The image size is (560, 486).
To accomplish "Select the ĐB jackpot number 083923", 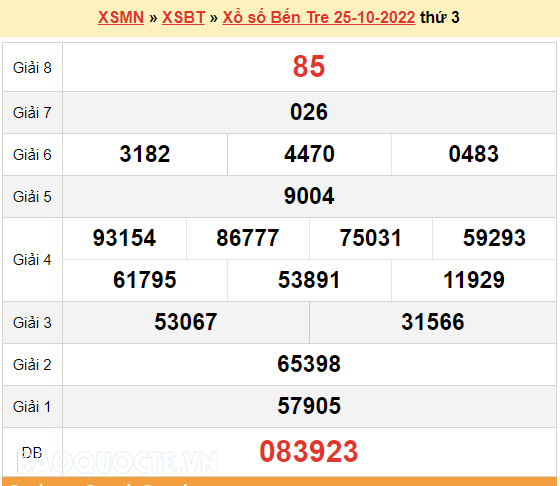I will click(309, 452).
